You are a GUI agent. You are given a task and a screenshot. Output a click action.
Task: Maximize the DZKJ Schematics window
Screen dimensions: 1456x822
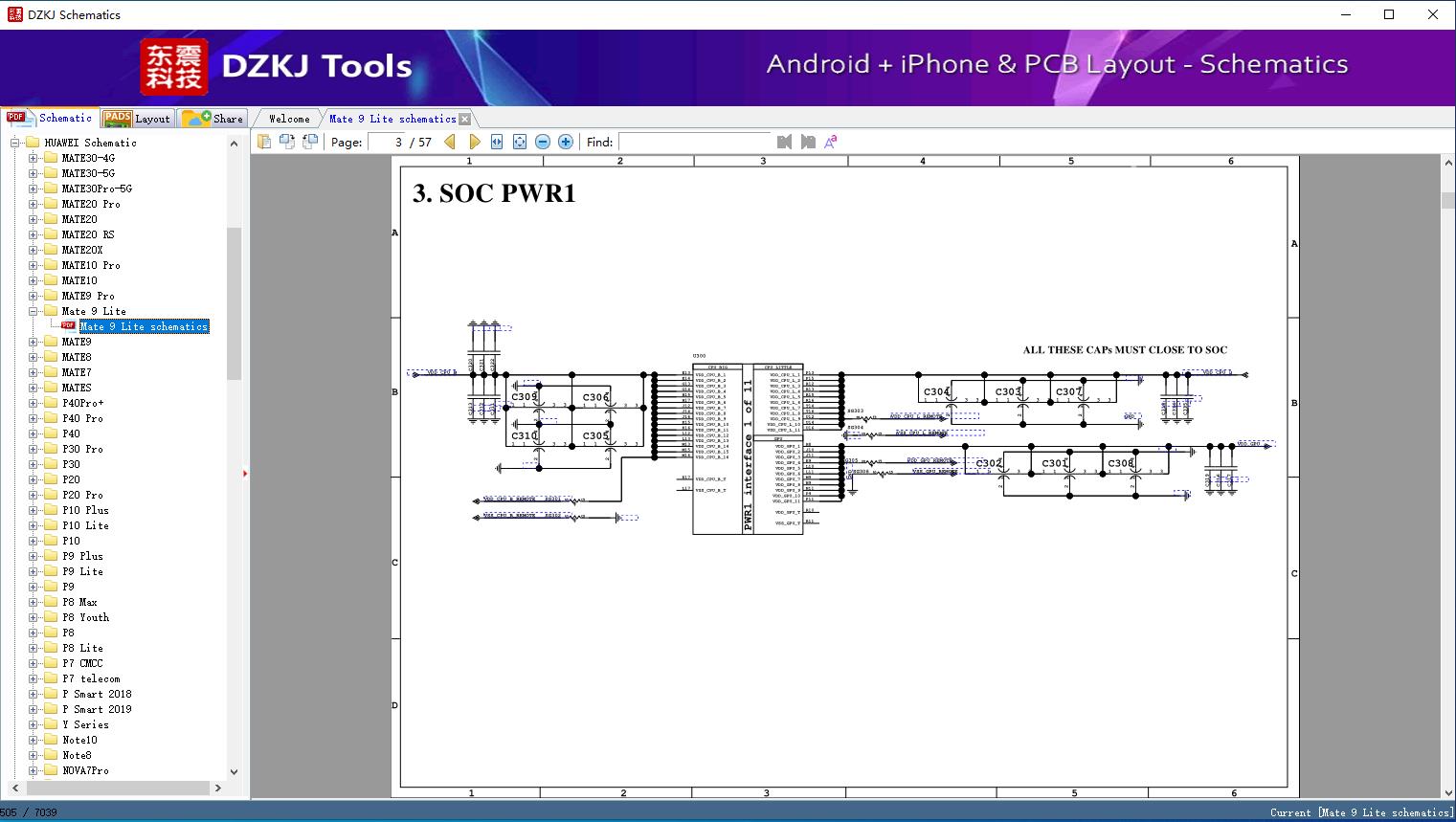tap(1389, 14)
